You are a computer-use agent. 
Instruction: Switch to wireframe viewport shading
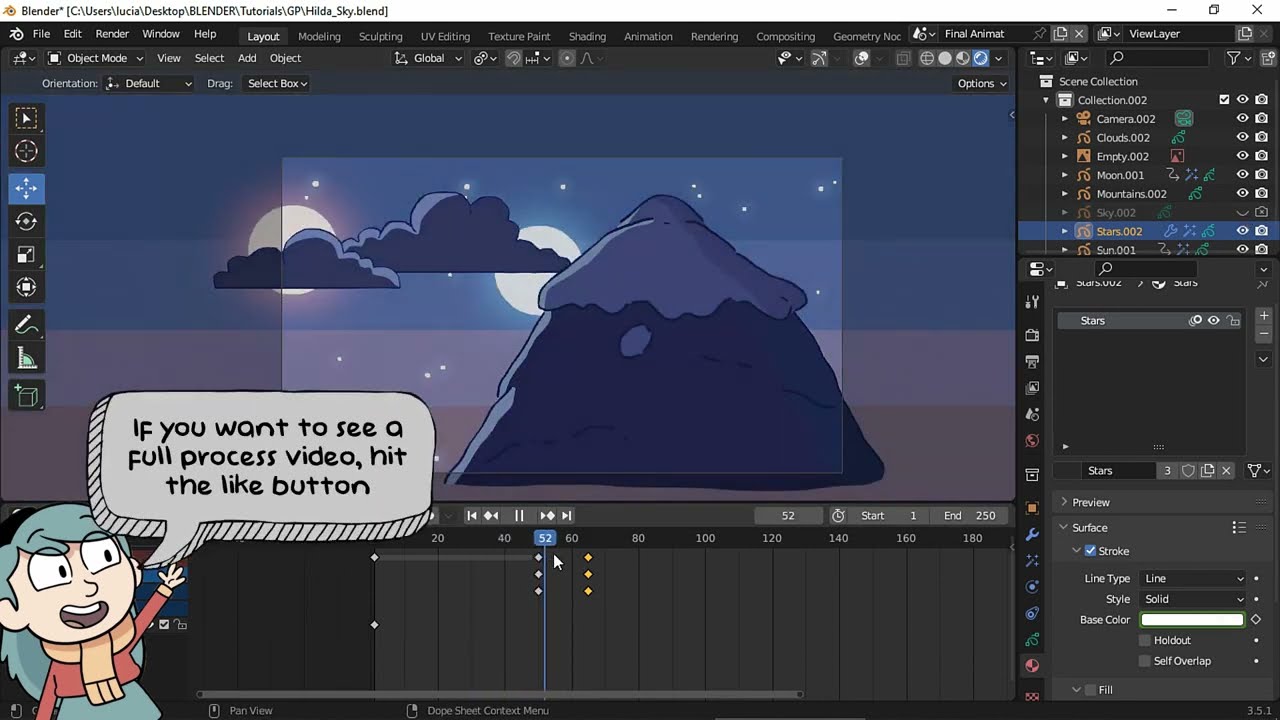pyautogui.click(x=927, y=58)
